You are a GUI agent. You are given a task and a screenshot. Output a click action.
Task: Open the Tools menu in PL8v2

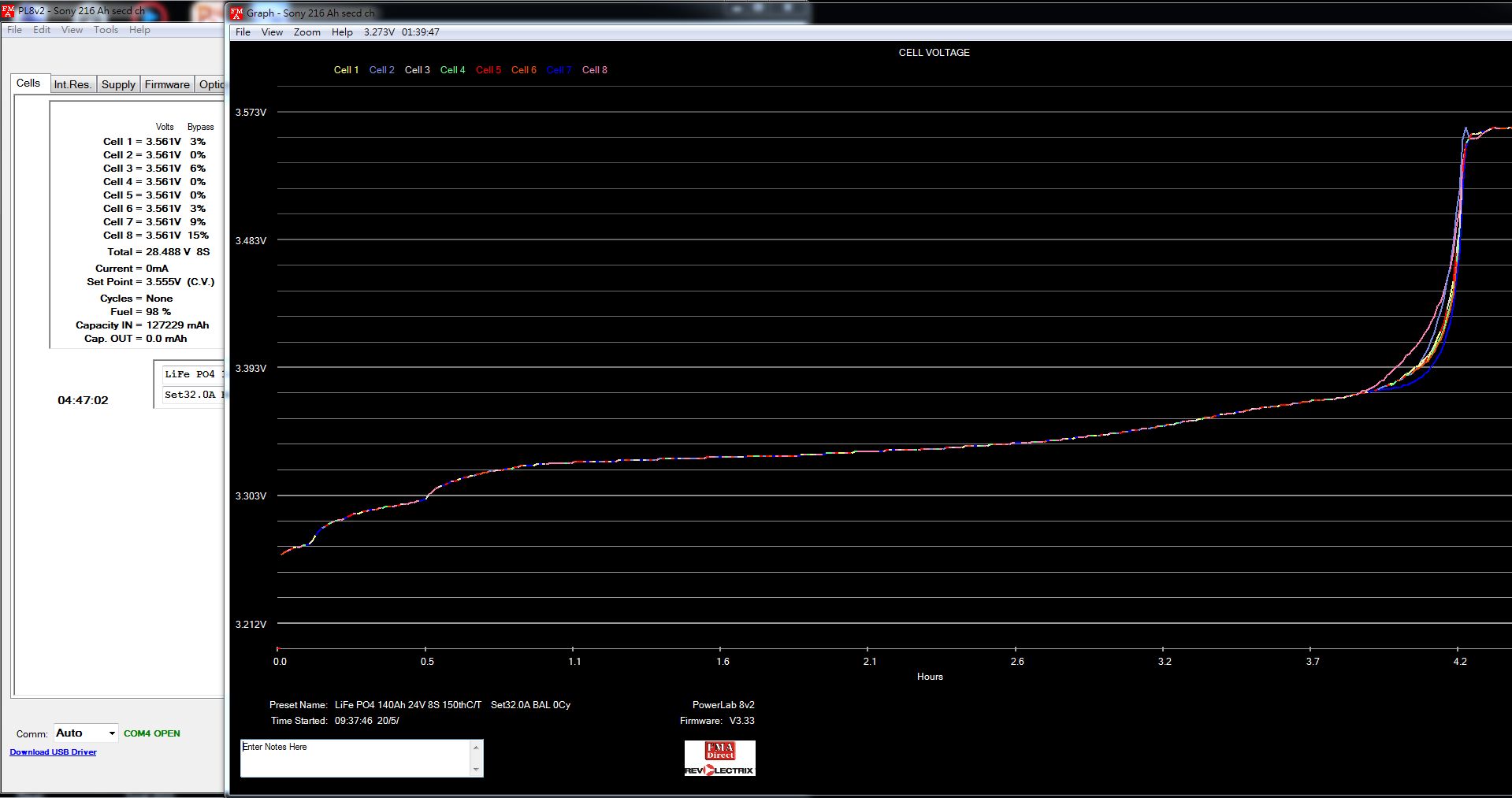tap(106, 30)
